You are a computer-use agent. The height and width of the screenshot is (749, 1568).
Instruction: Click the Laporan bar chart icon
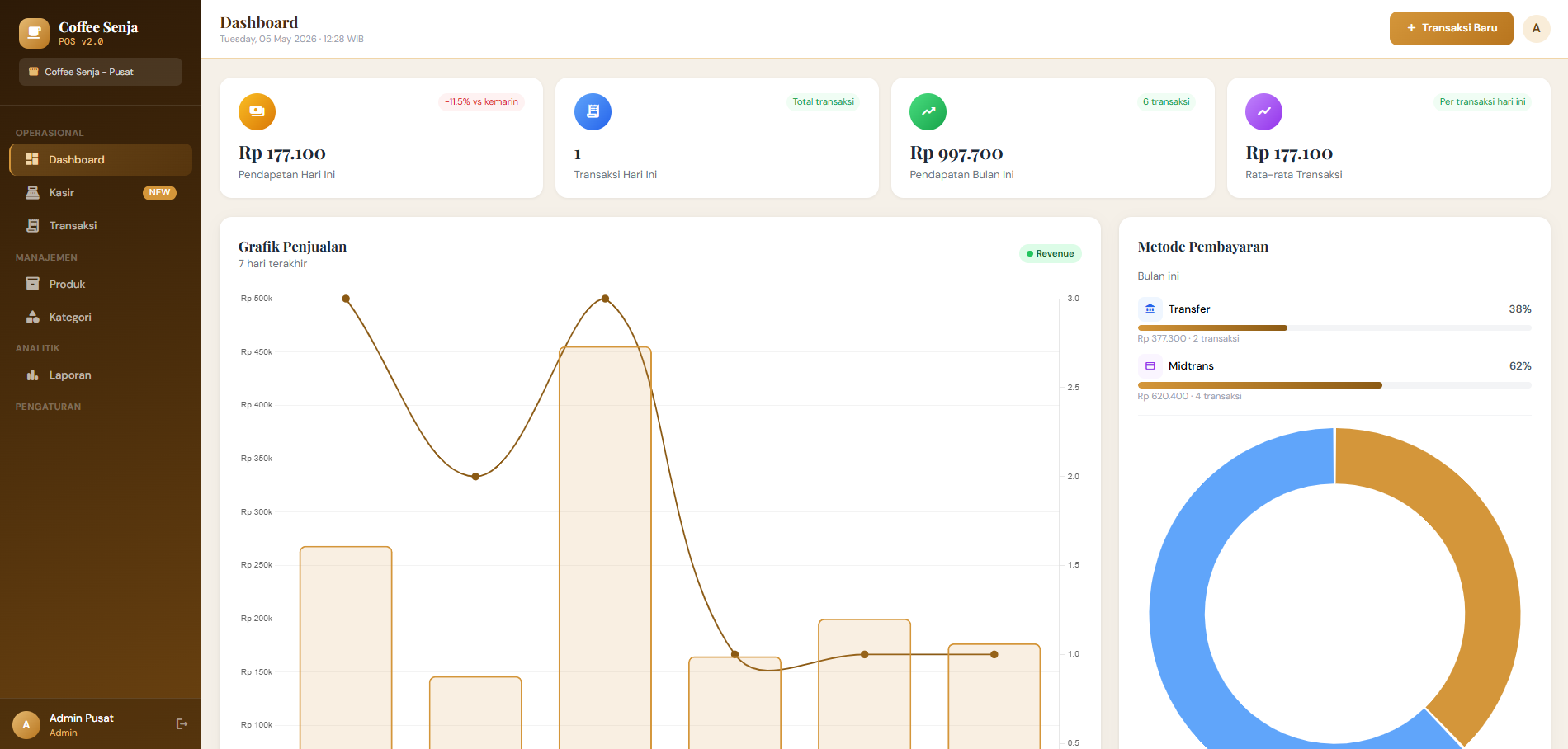pyautogui.click(x=33, y=374)
